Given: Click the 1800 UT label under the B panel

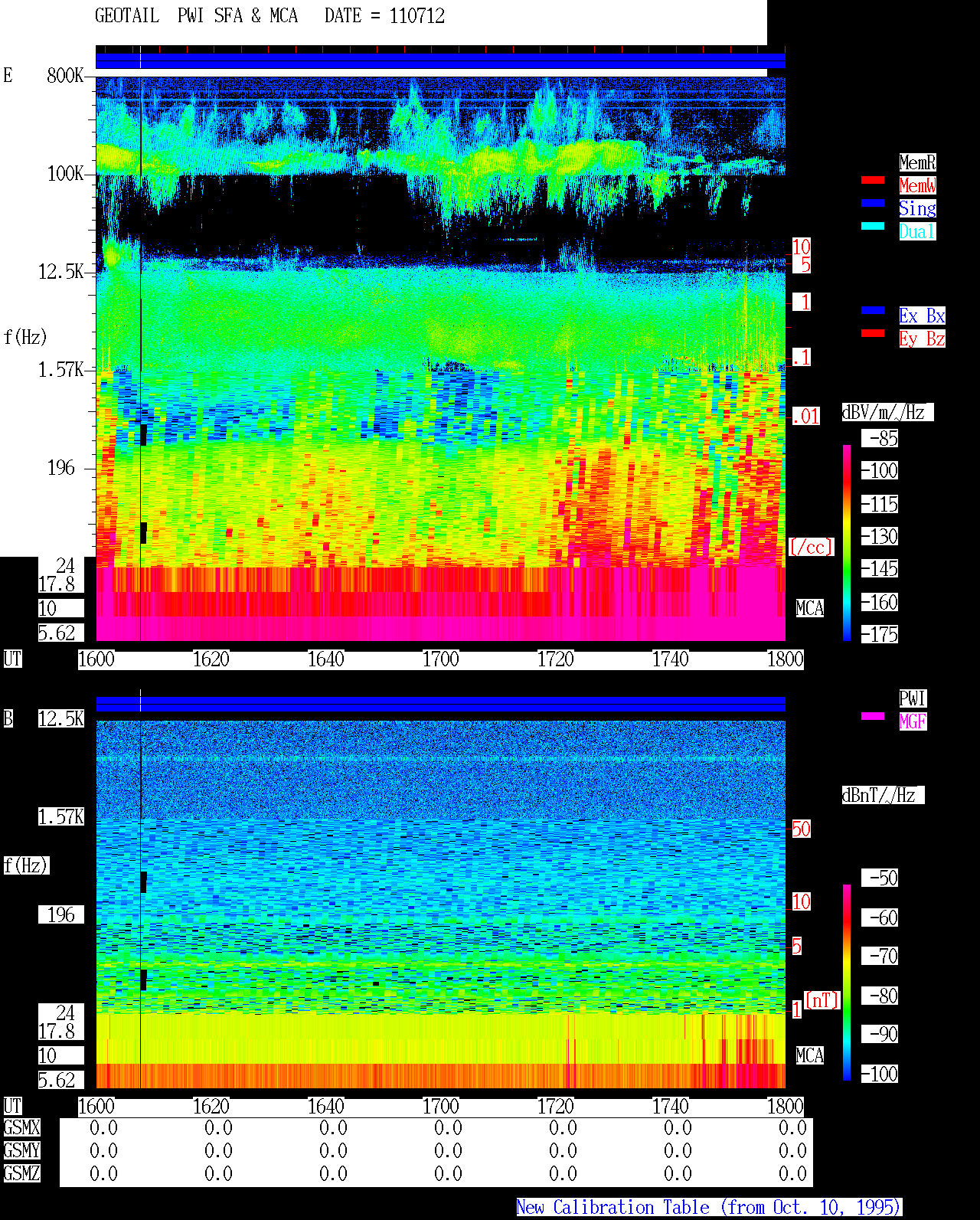Looking at the screenshot, I should tap(786, 1106).
